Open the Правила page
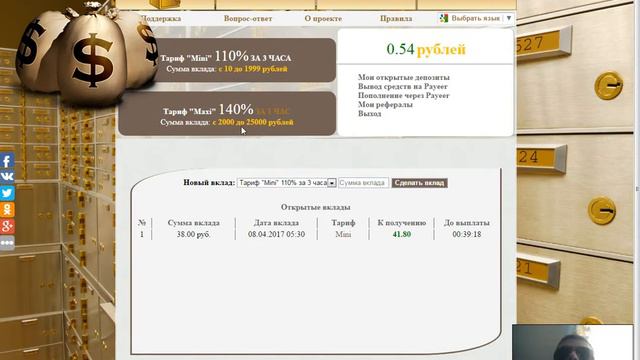The image size is (640, 360). point(396,18)
